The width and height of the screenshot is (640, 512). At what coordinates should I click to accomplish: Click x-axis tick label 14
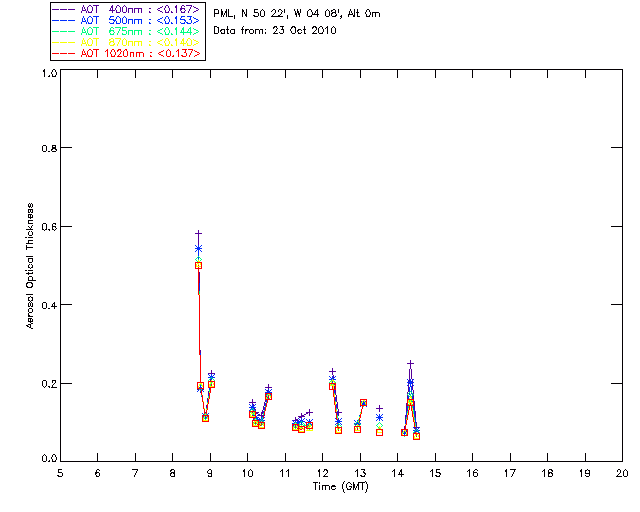tap(398, 473)
